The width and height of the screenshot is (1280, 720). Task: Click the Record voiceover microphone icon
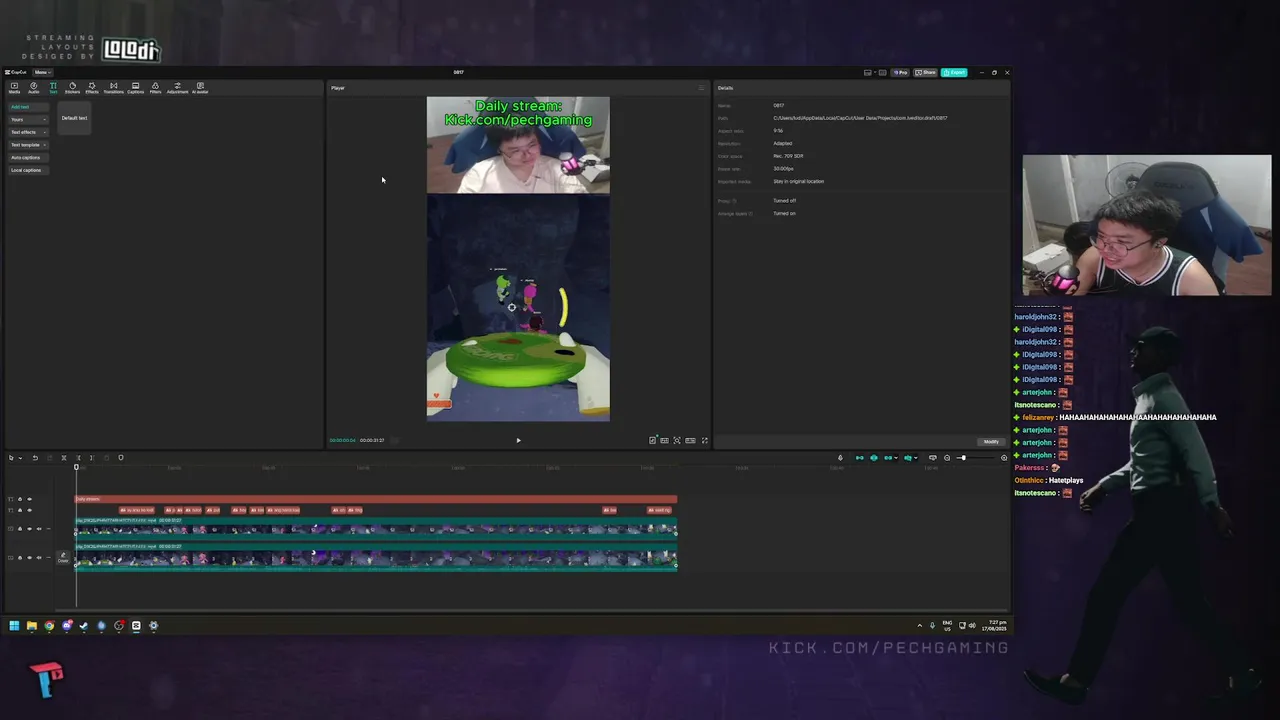click(840, 458)
